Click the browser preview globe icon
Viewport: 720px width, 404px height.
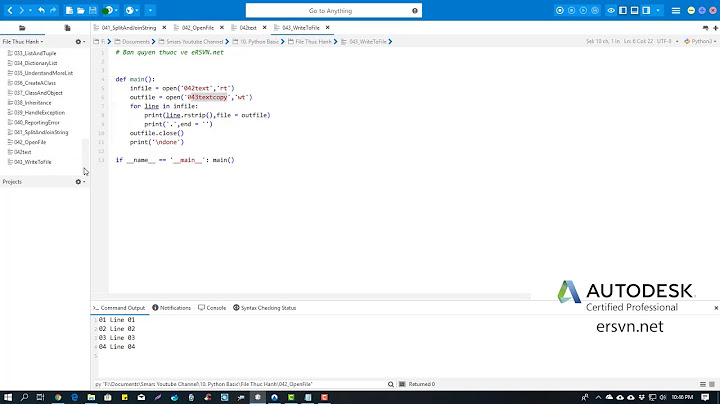coord(129,10)
